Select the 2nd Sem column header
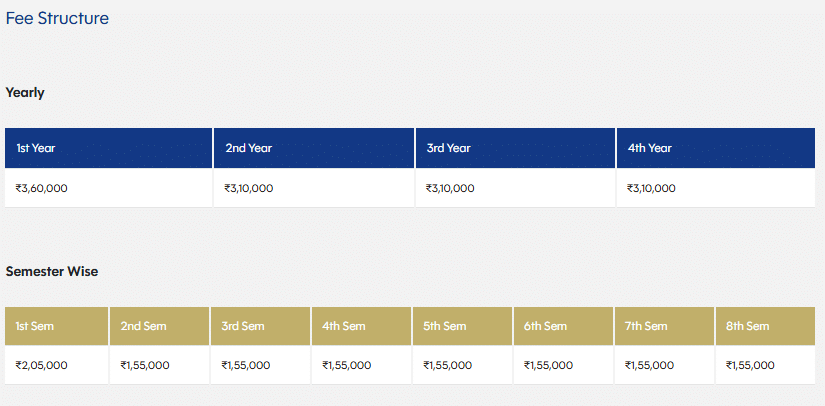The width and height of the screenshot is (825, 406). coord(144,326)
